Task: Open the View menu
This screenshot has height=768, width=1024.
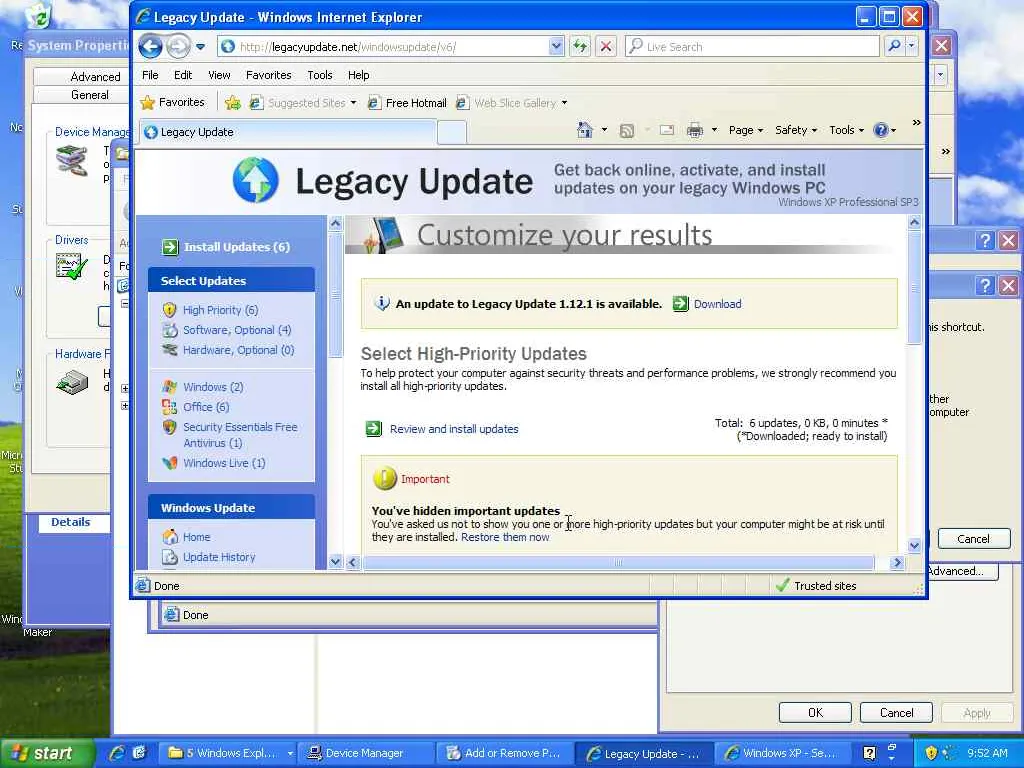Action: click(219, 75)
